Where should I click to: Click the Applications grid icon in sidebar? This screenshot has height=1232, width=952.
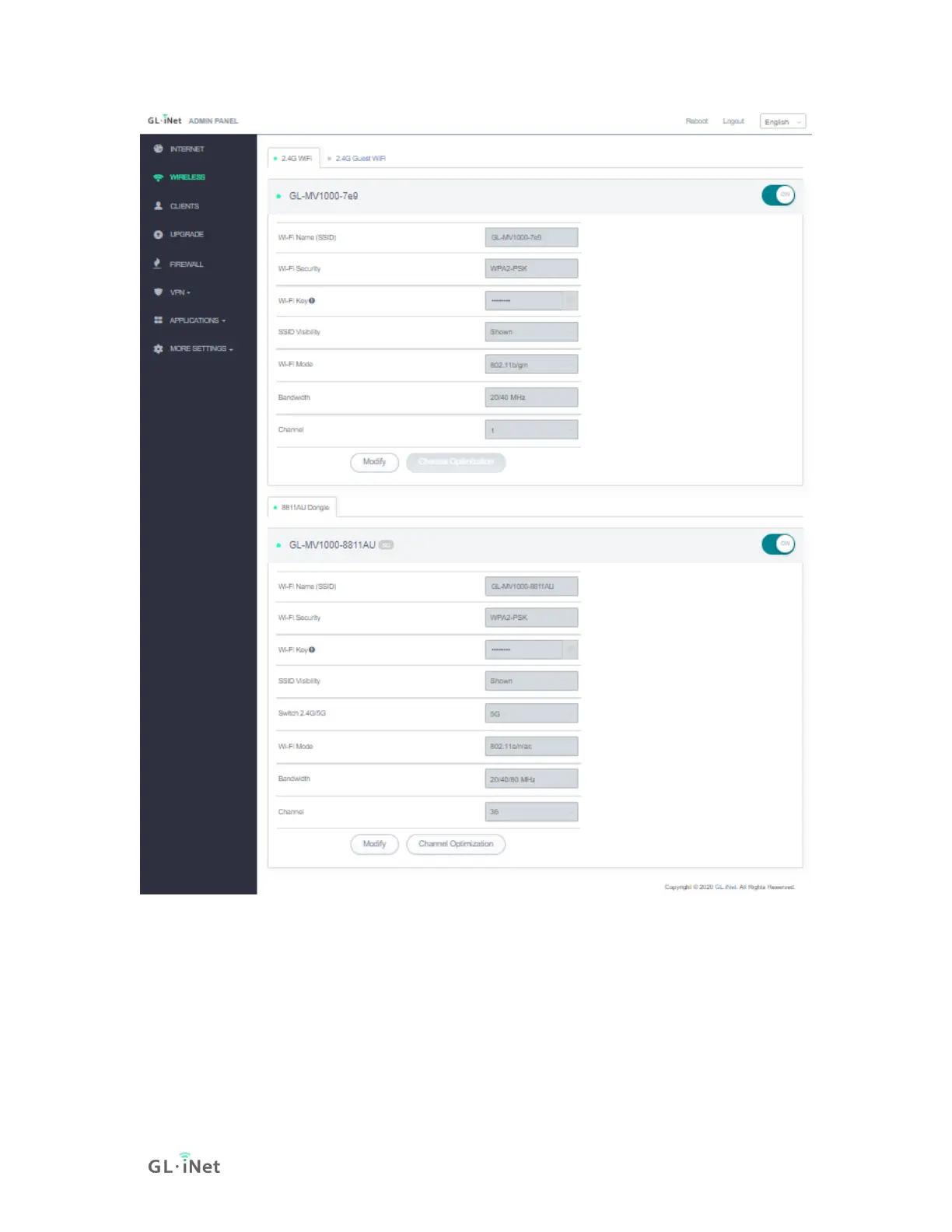[158, 320]
